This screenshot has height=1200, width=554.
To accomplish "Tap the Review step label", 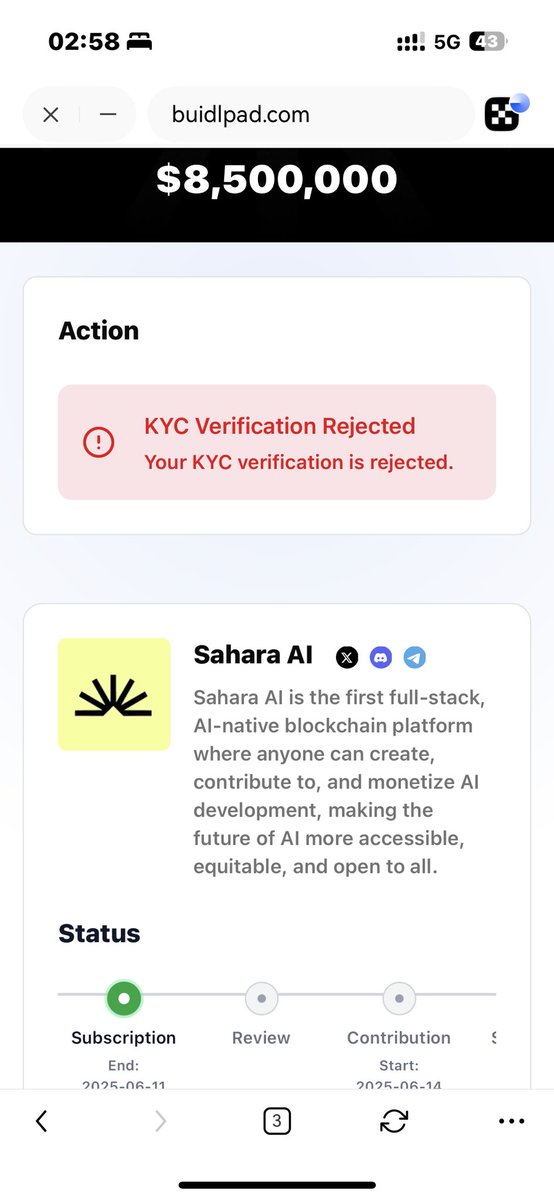I will pyautogui.click(x=261, y=1037).
